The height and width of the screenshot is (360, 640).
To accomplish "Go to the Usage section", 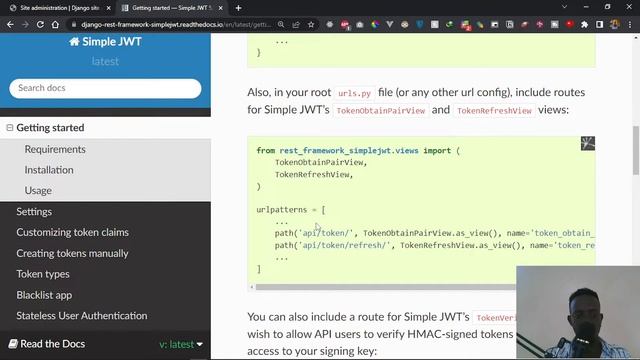I will click(x=38, y=191).
